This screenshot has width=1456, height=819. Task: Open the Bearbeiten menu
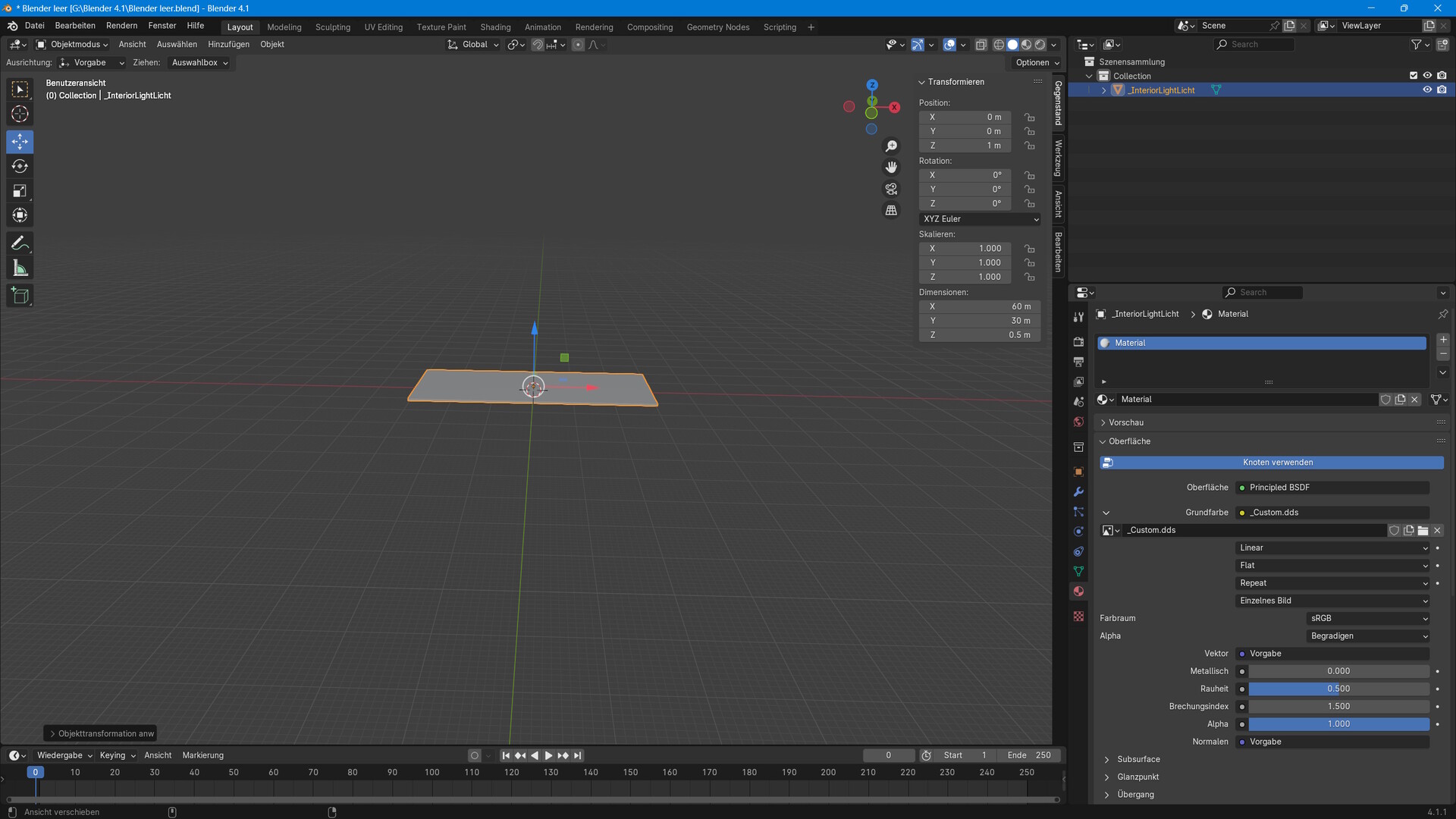tap(75, 26)
